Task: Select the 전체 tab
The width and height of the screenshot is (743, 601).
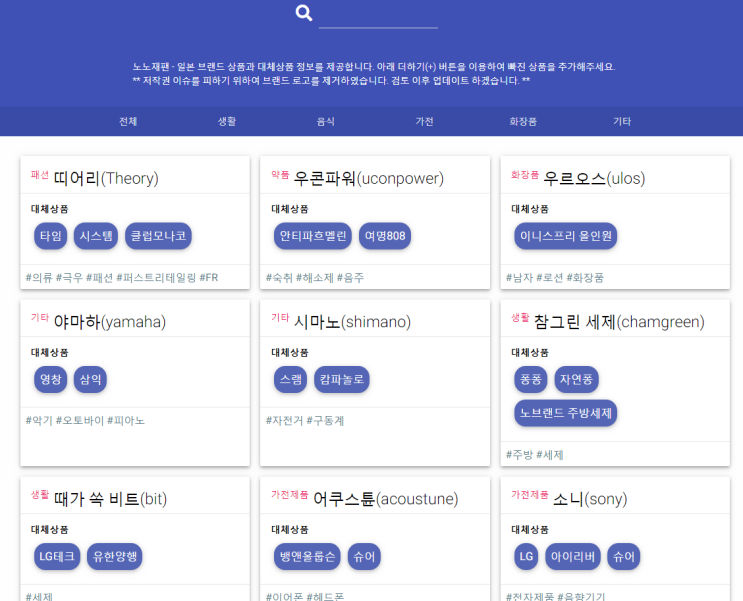Action: (x=128, y=121)
